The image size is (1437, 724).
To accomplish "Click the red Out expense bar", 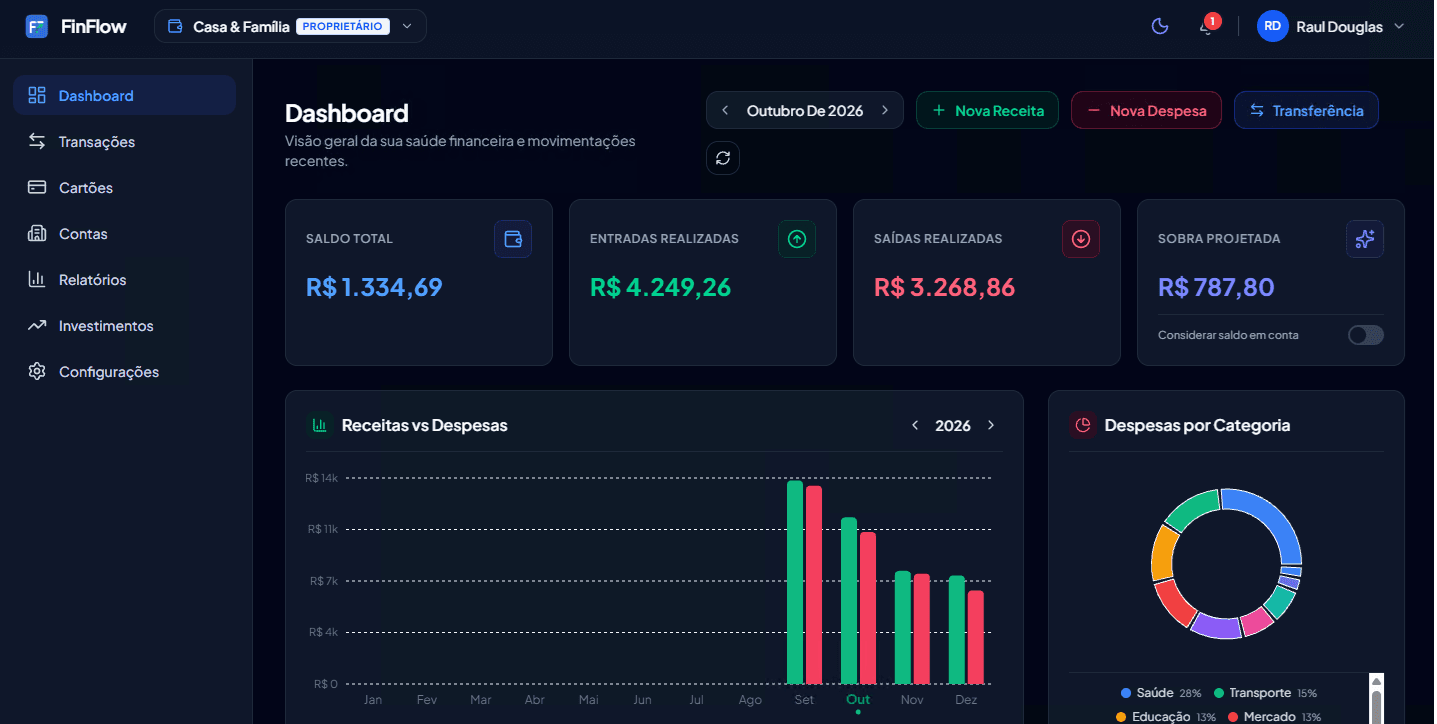I will 868,608.
